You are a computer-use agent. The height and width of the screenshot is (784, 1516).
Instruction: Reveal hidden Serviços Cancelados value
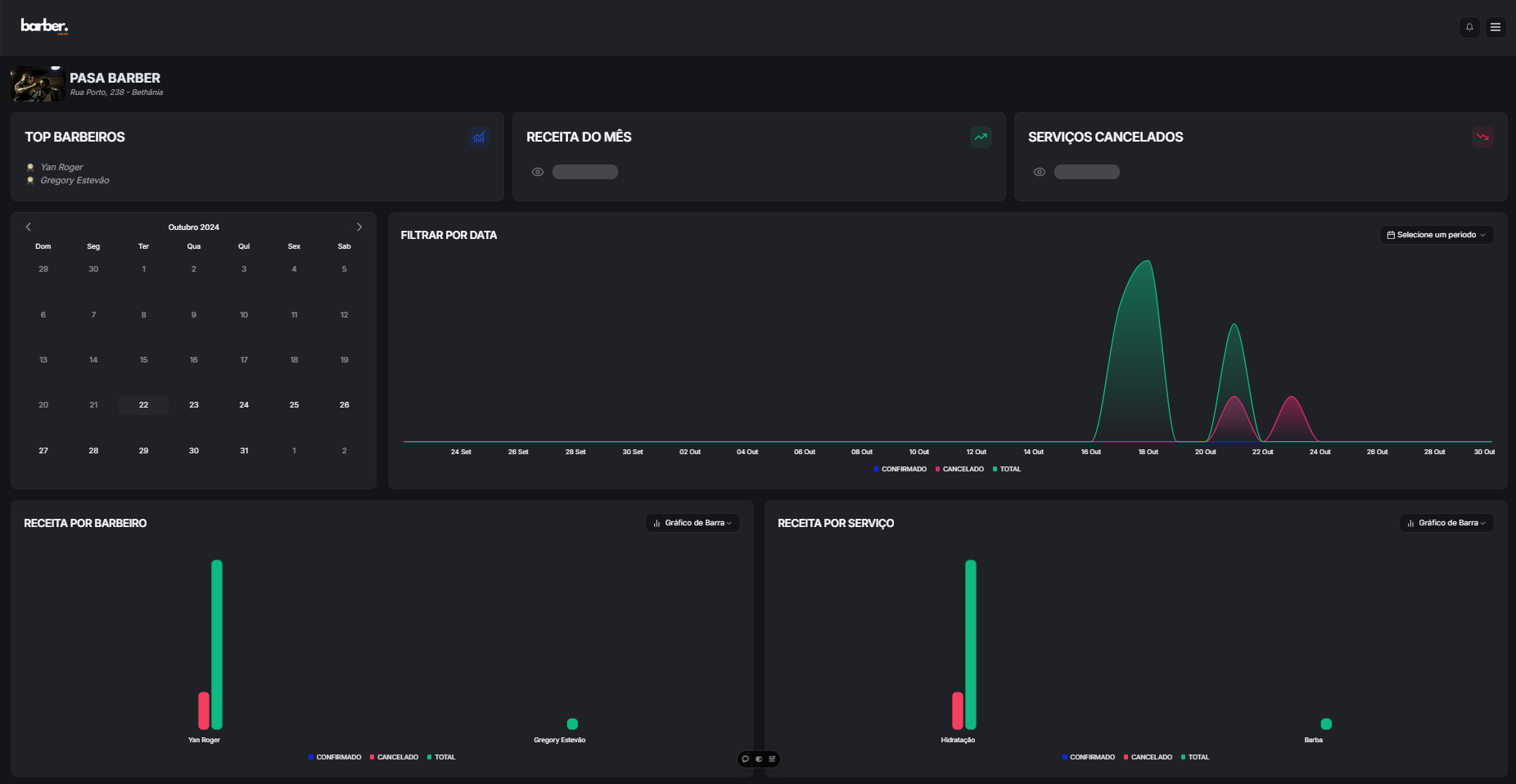coord(1040,172)
